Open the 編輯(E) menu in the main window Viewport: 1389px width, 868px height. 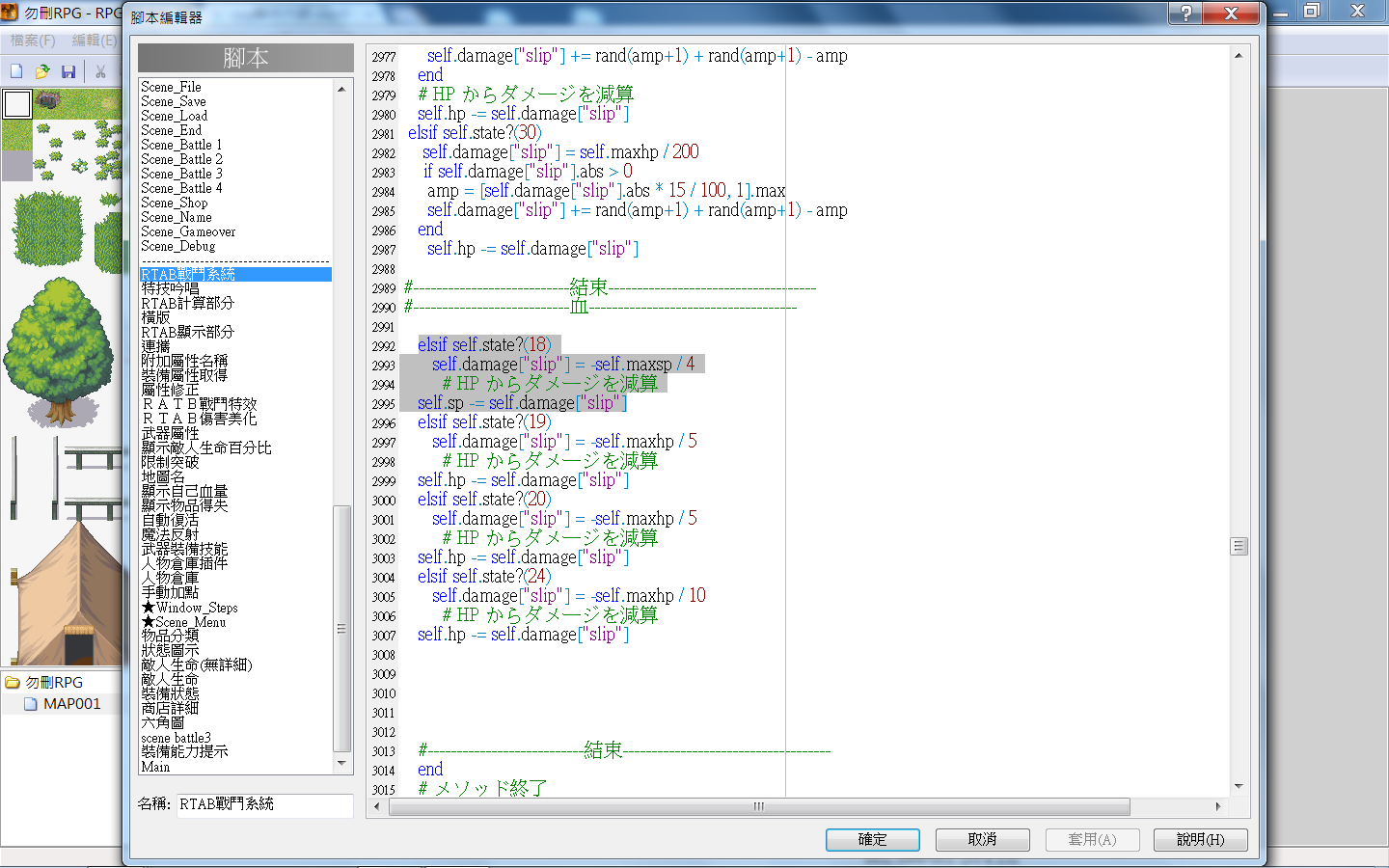coord(95,41)
